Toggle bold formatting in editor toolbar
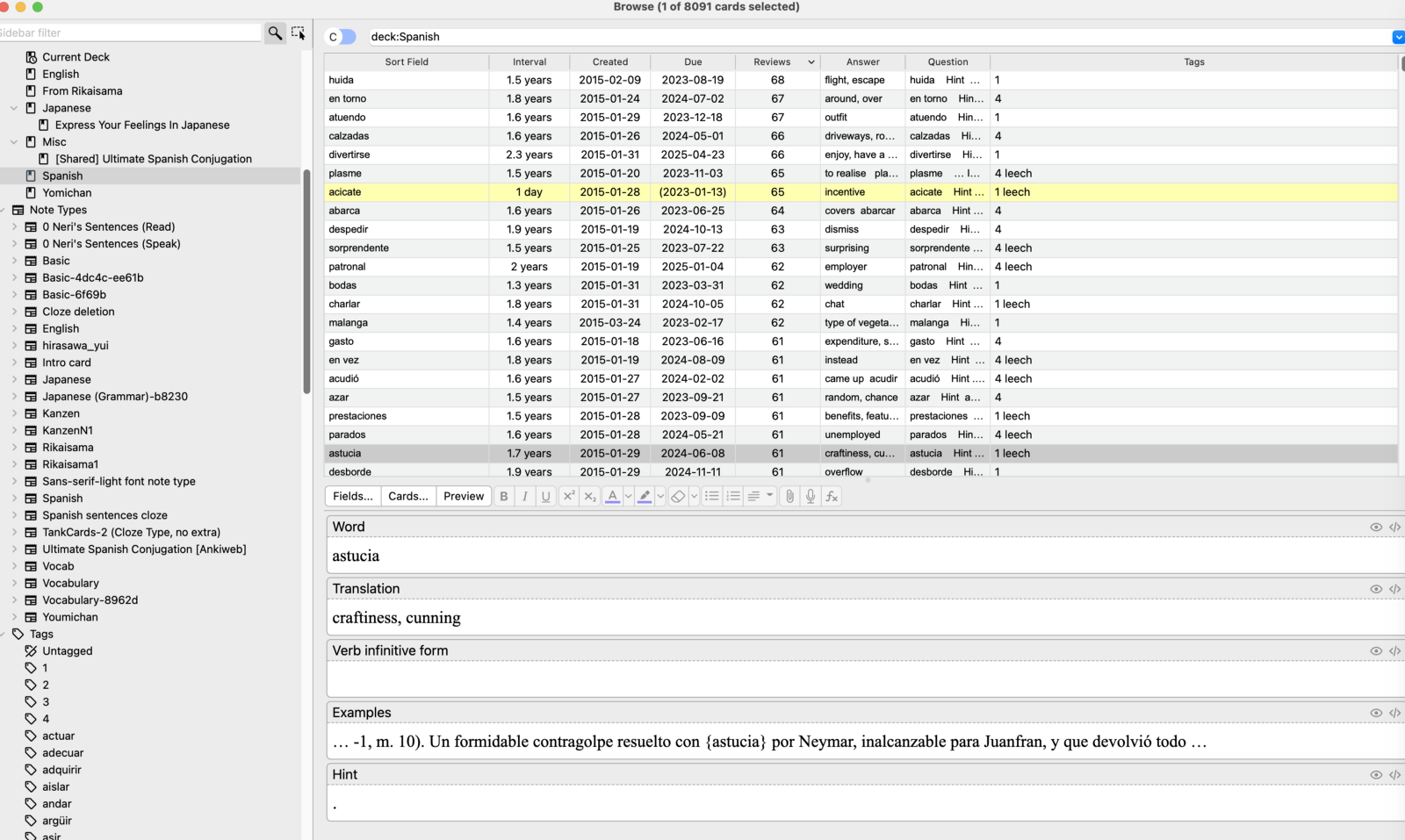Viewport: 1405px width, 840px height. pos(504,497)
